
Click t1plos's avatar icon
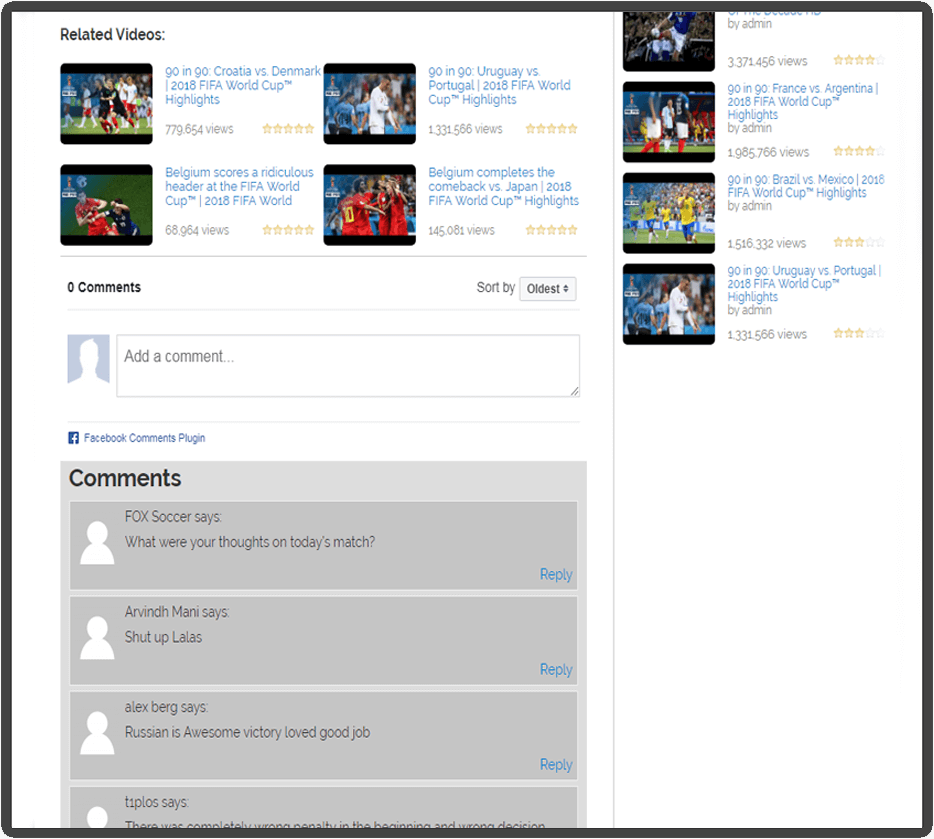click(x=97, y=817)
